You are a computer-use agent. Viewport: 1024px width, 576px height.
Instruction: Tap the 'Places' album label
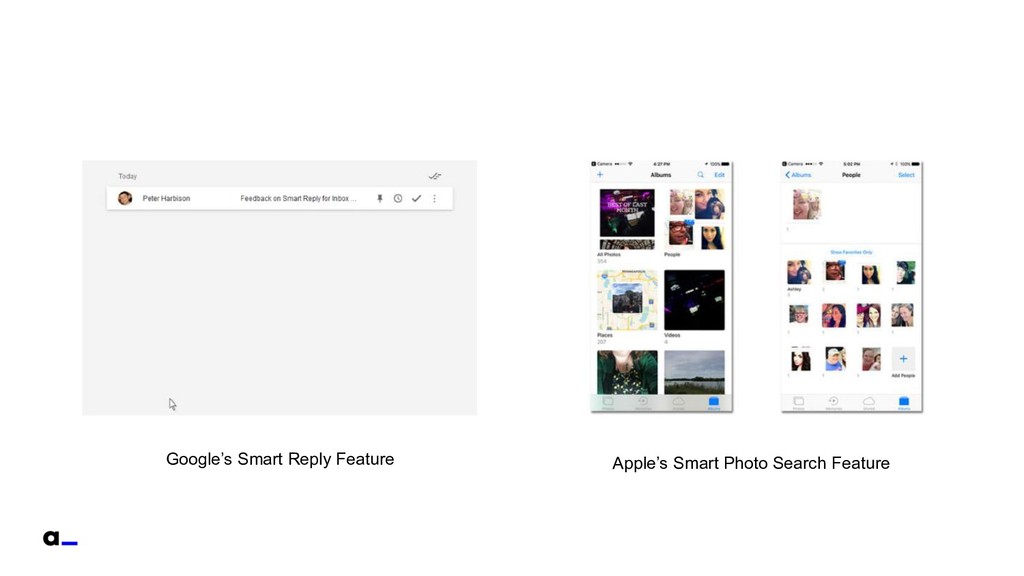605,335
